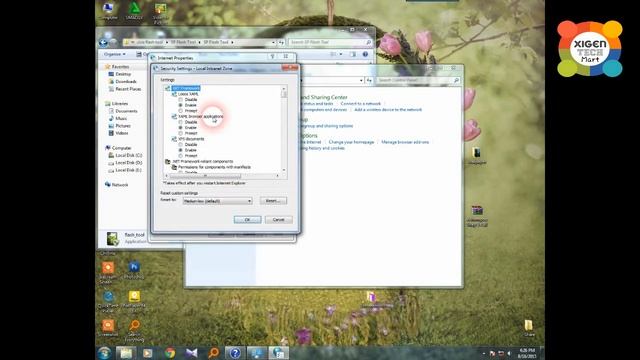The image size is (640, 360).
Task: Open Desktop in Explorer Favorites
Action: point(123,74)
